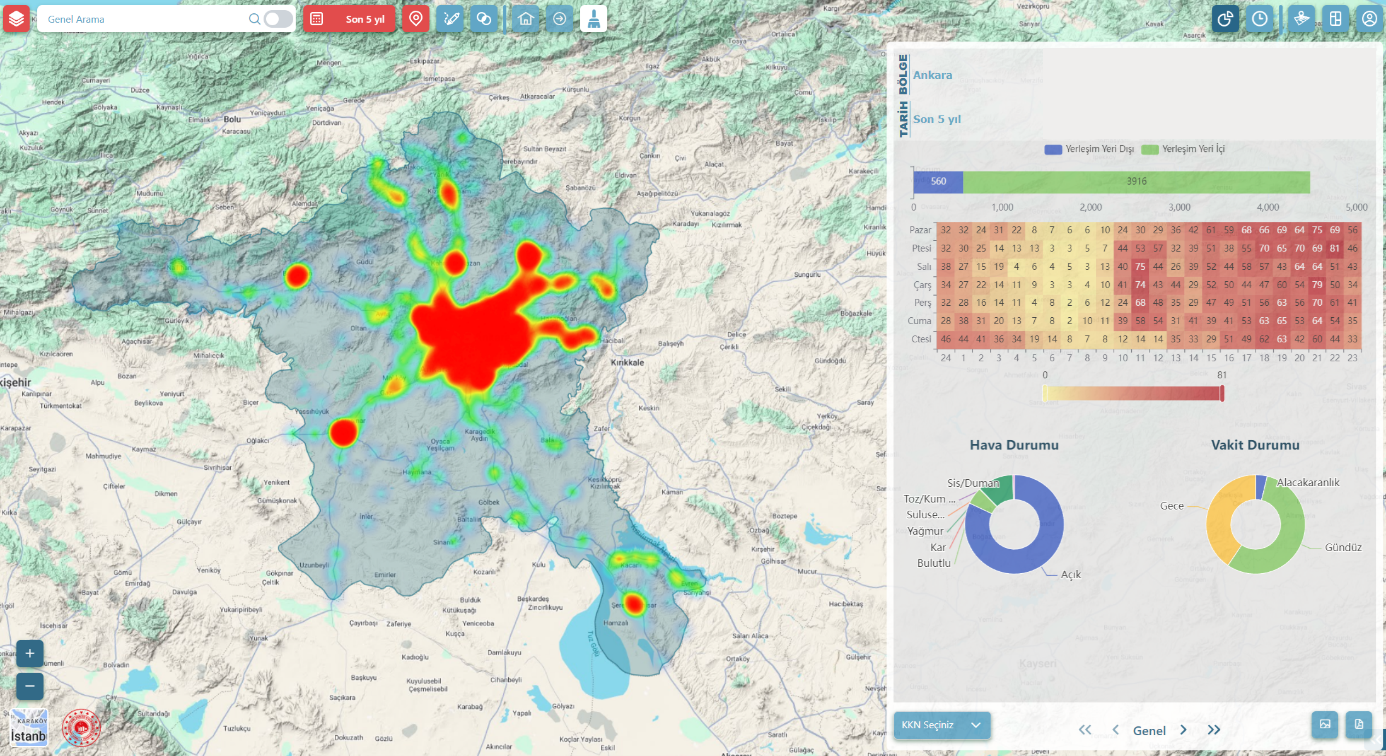This screenshot has width=1386, height=756.
Task: Clear the map with the broom tool
Action: pos(593,18)
